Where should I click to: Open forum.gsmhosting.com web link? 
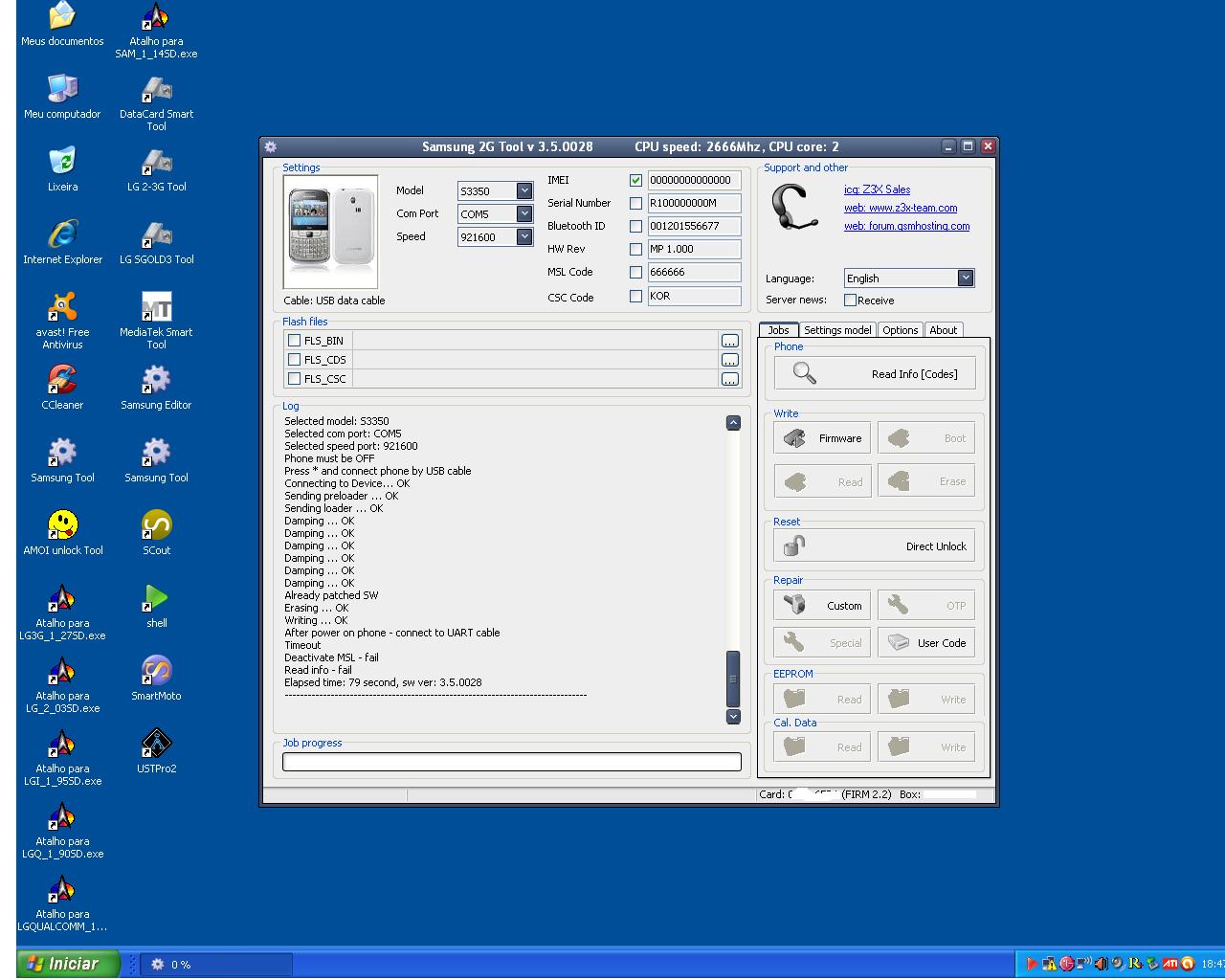click(x=906, y=226)
